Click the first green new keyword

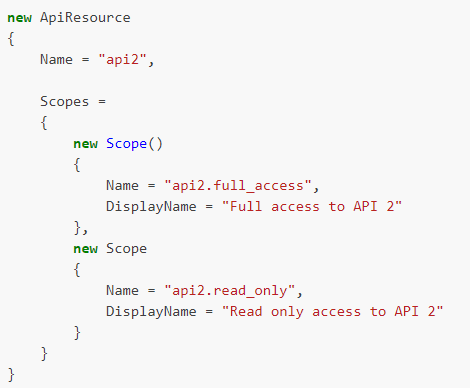pyautogui.click(x=19, y=18)
